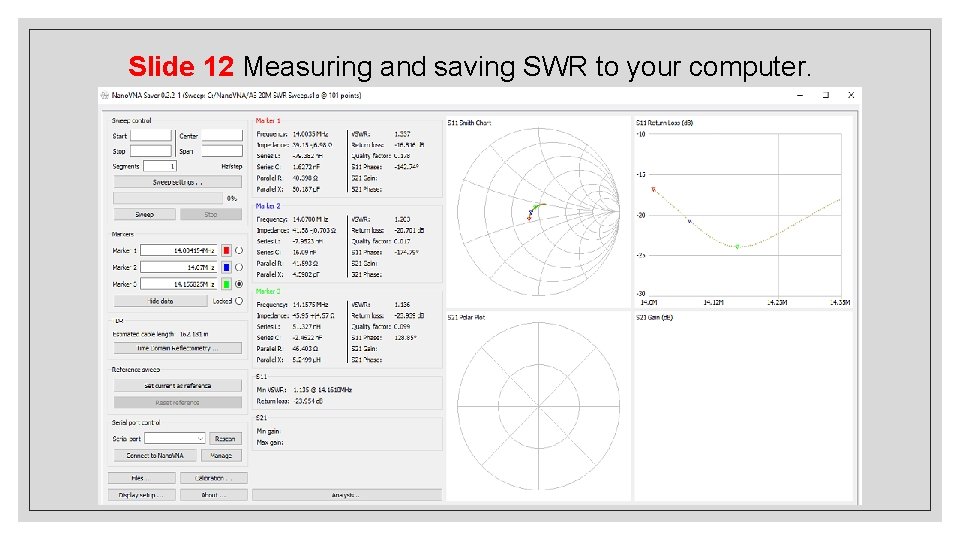
Task: Close the NanoVNA Saver window
Action: (x=851, y=96)
